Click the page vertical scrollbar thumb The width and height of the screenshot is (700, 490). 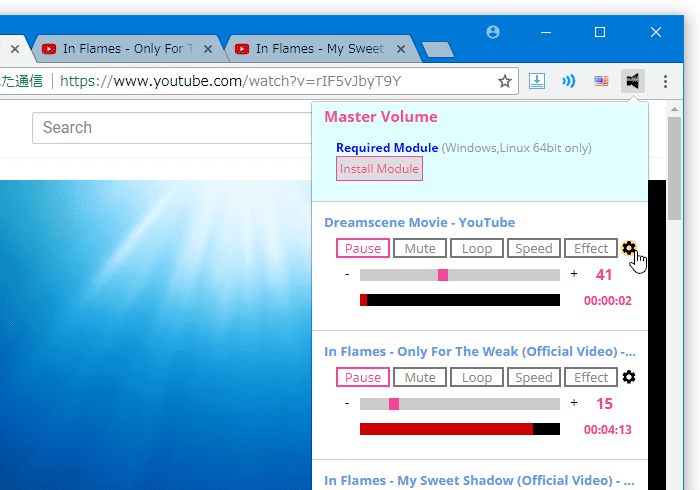(674, 168)
